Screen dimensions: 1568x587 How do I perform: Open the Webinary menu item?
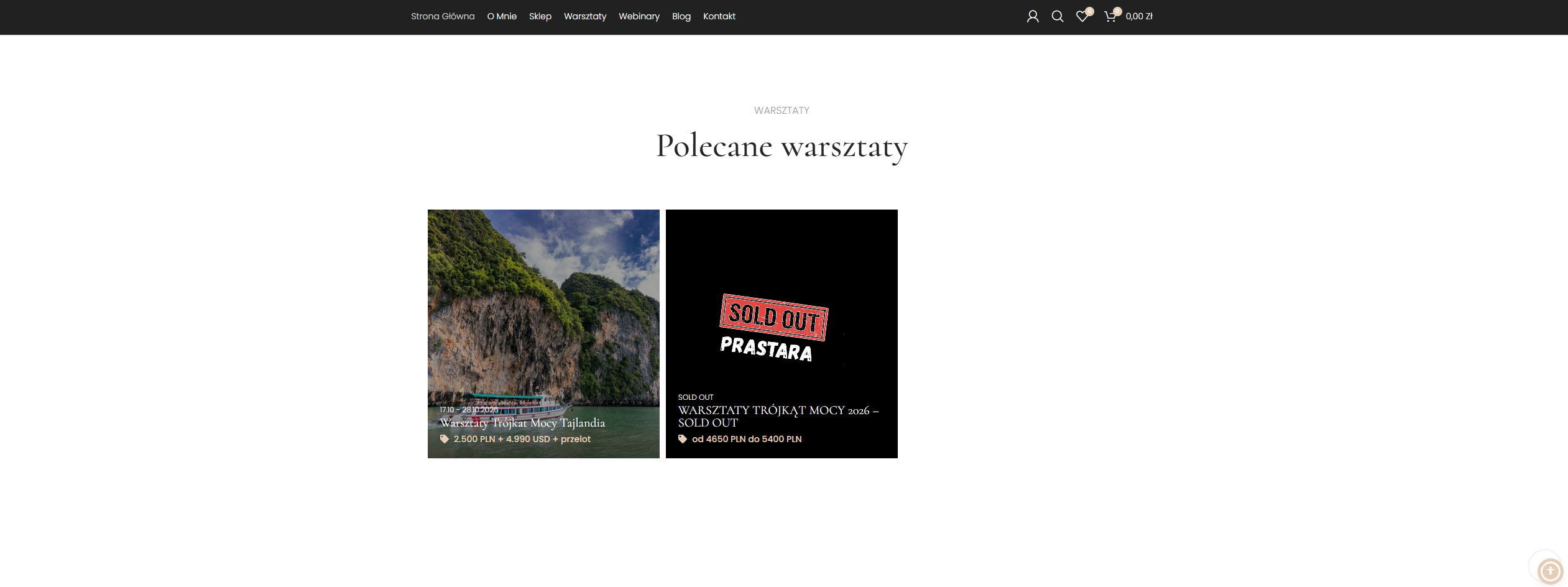point(639,17)
